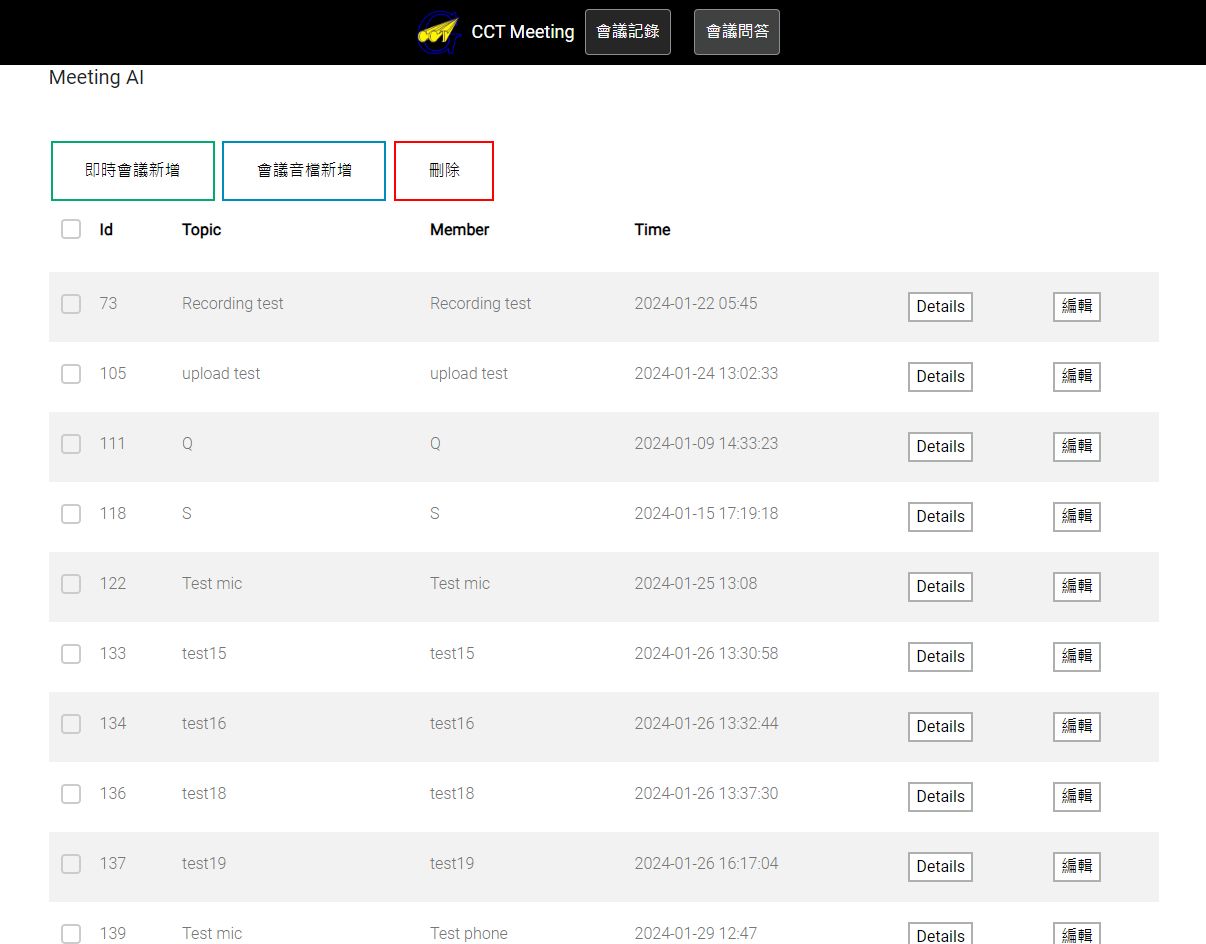Click the Time column header
The width and height of the screenshot is (1206, 944).
652,230
